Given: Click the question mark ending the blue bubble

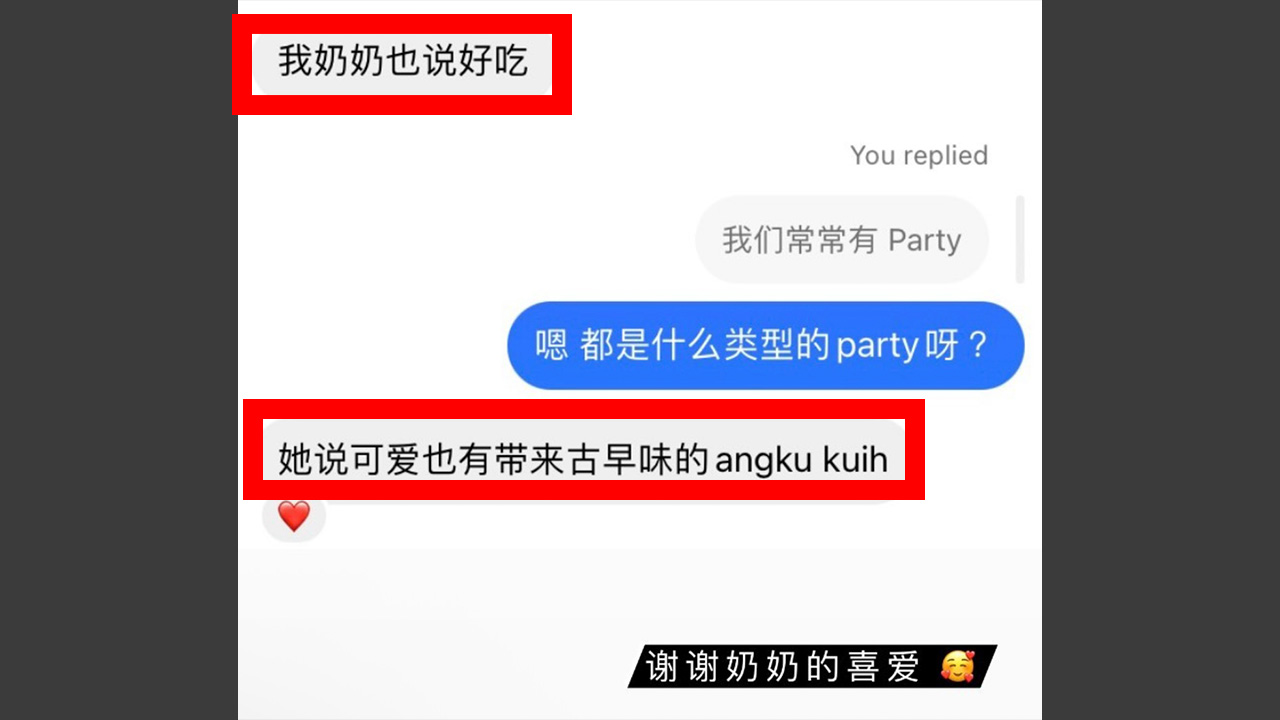Looking at the screenshot, I should (x=977, y=346).
